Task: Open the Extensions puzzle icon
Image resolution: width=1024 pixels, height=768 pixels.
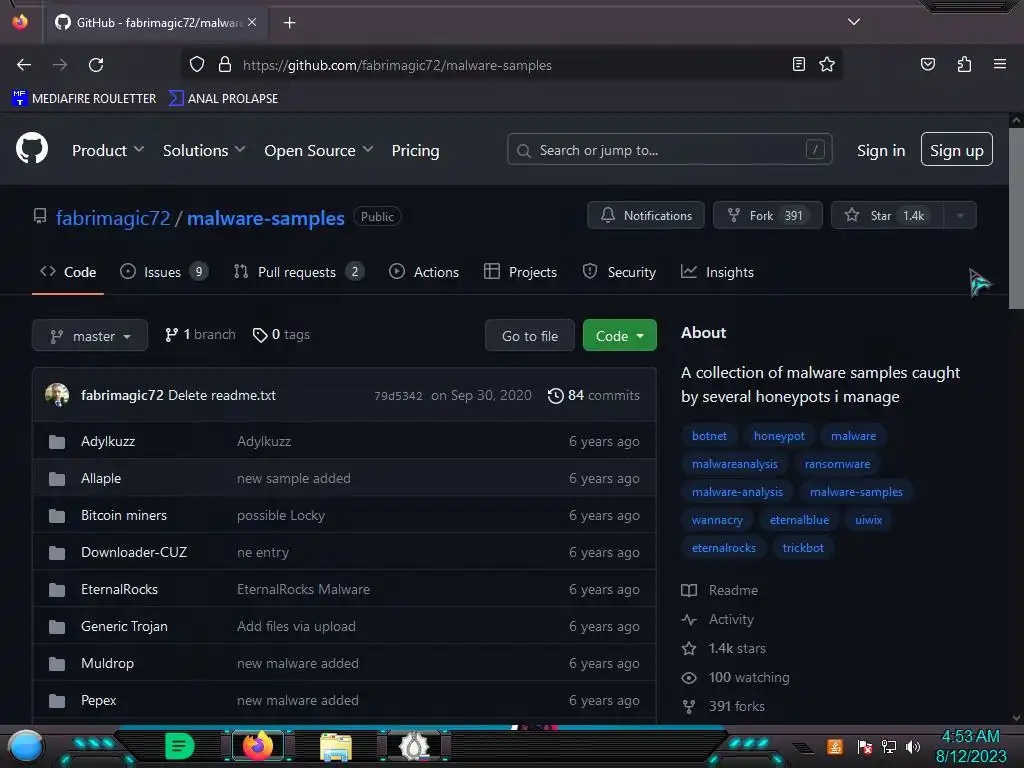Action: 964,64
